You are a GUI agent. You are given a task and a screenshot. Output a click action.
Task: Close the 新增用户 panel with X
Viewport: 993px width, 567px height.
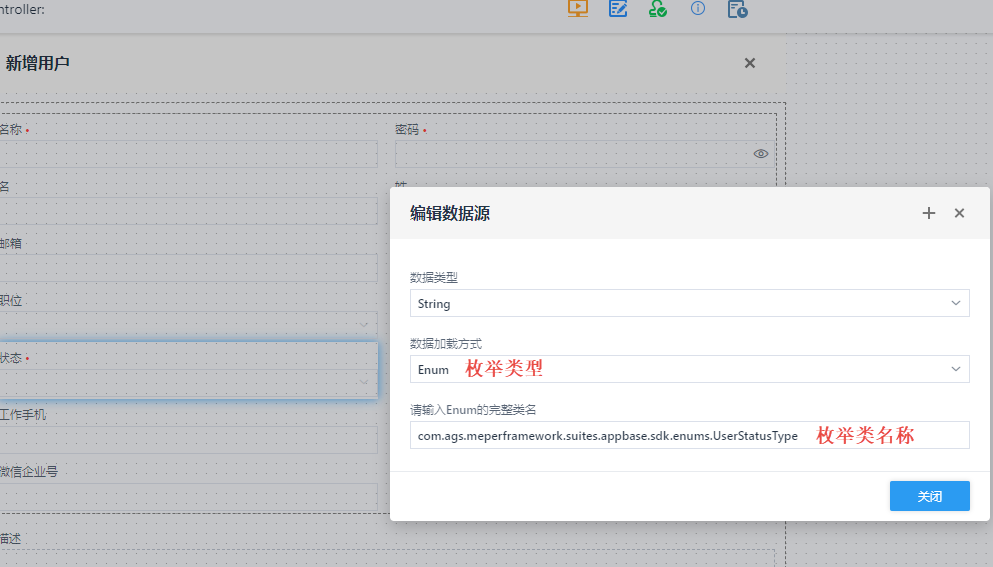(750, 63)
